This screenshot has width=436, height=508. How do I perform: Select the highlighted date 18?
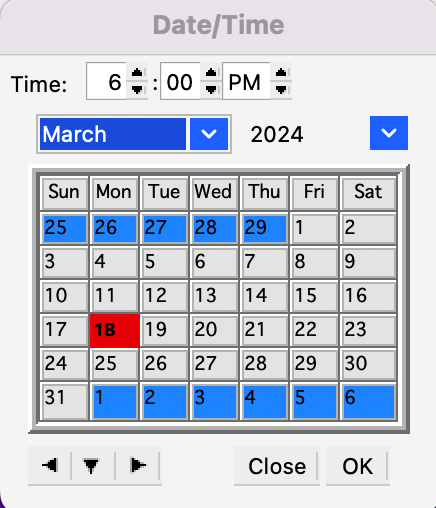[x=115, y=330]
